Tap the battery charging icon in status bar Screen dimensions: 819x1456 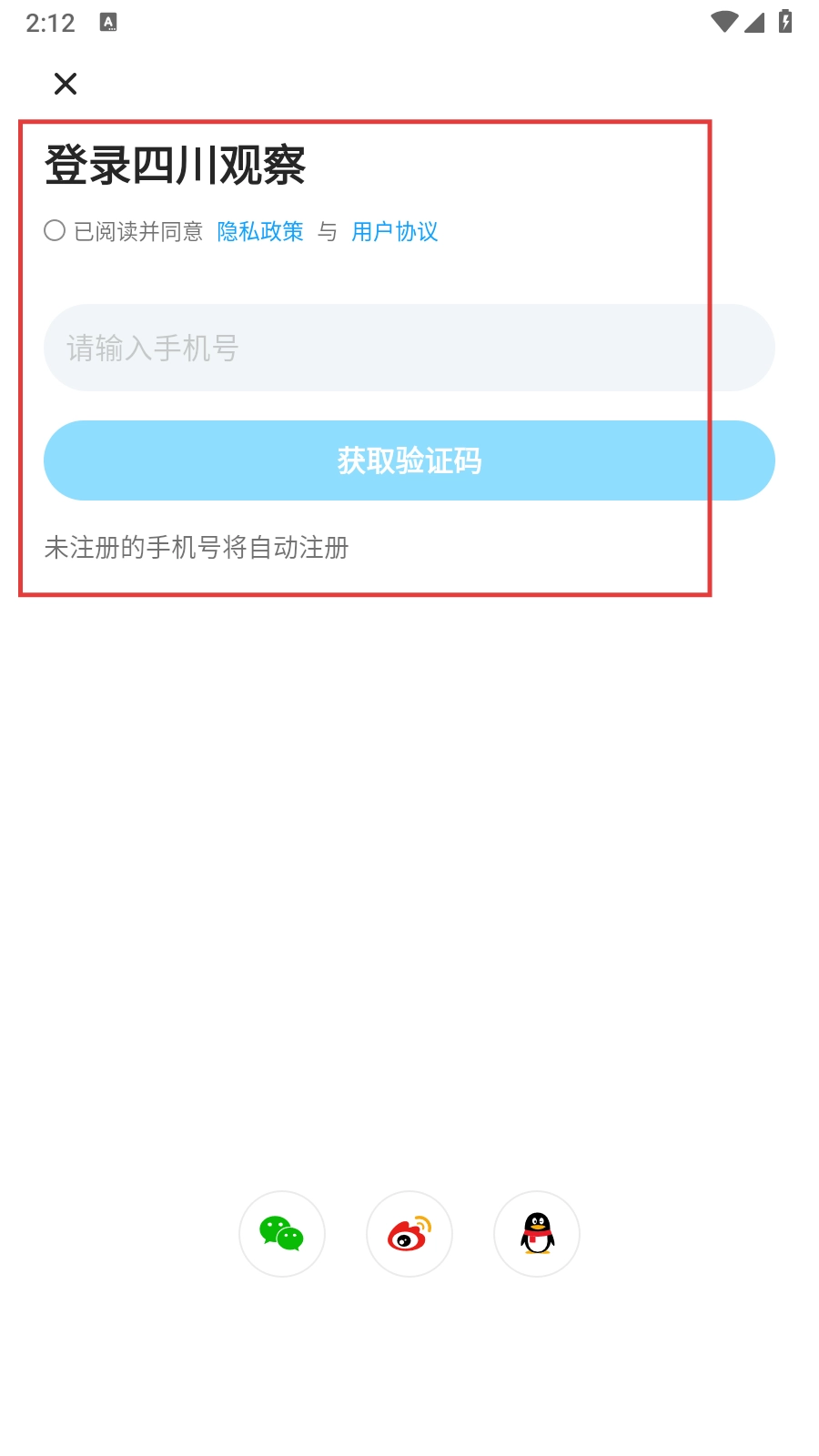point(785,21)
